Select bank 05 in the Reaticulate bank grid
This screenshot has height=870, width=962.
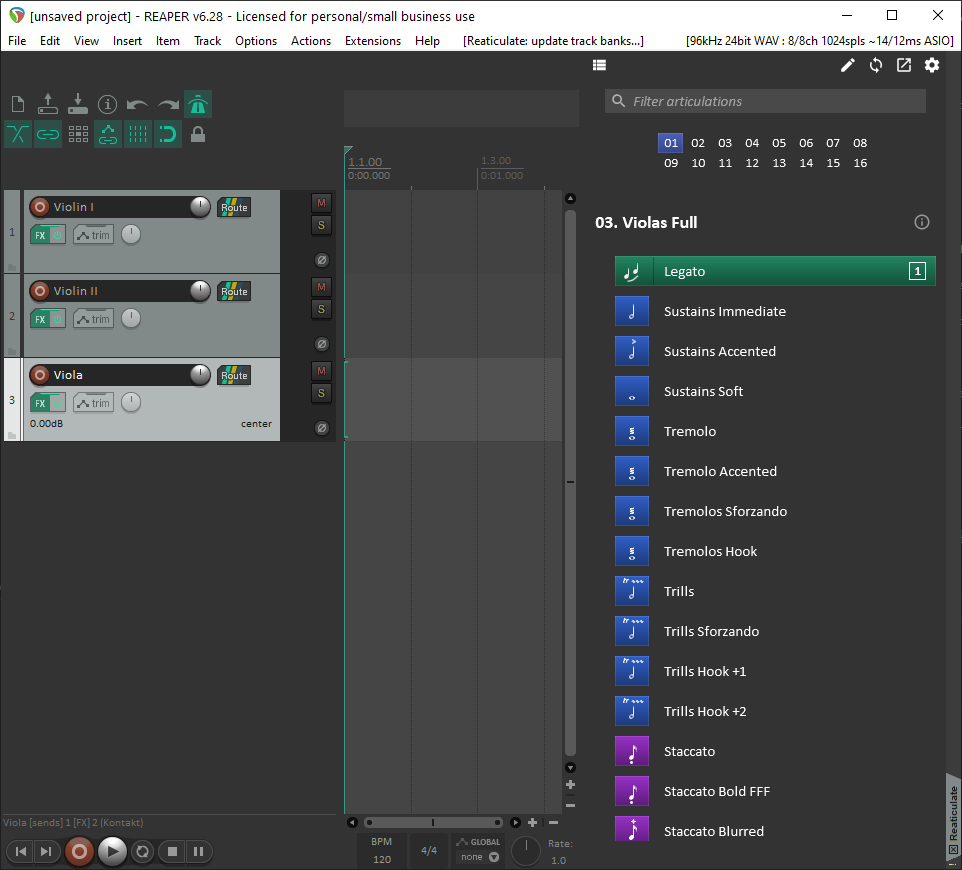point(779,143)
